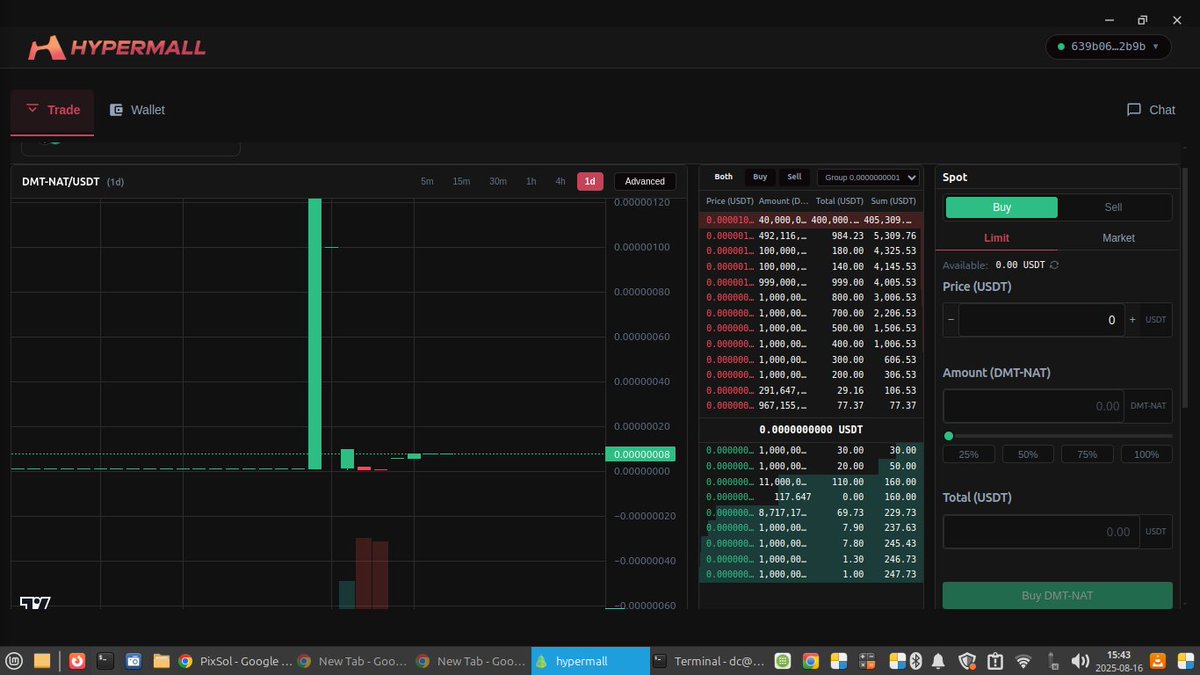Image resolution: width=1200 pixels, height=675 pixels.
Task: Open the file manager folder icon
Action: pyautogui.click(x=161, y=661)
